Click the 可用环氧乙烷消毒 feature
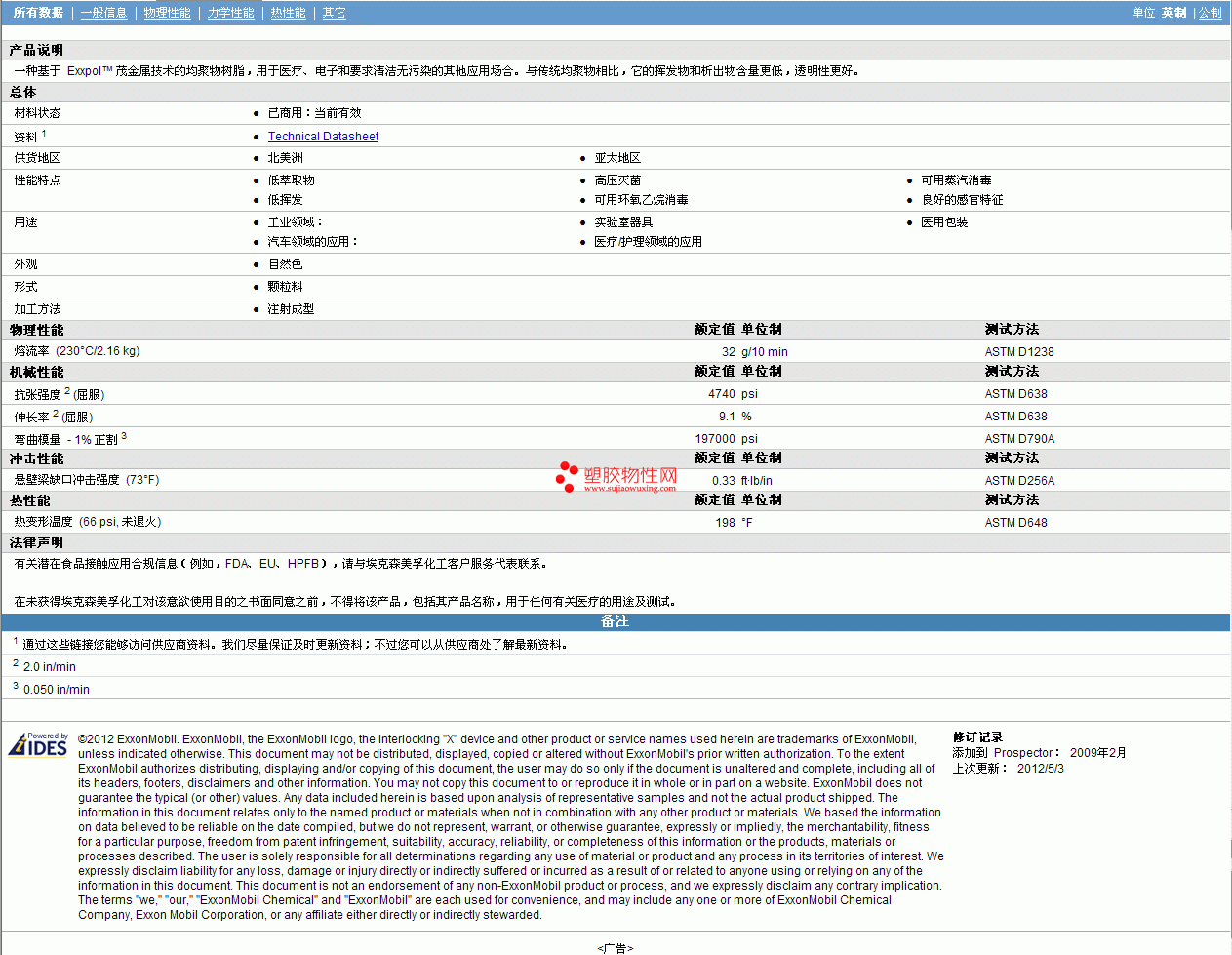Image resolution: width=1232 pixels, height=955 pixels. click(641, 200)
